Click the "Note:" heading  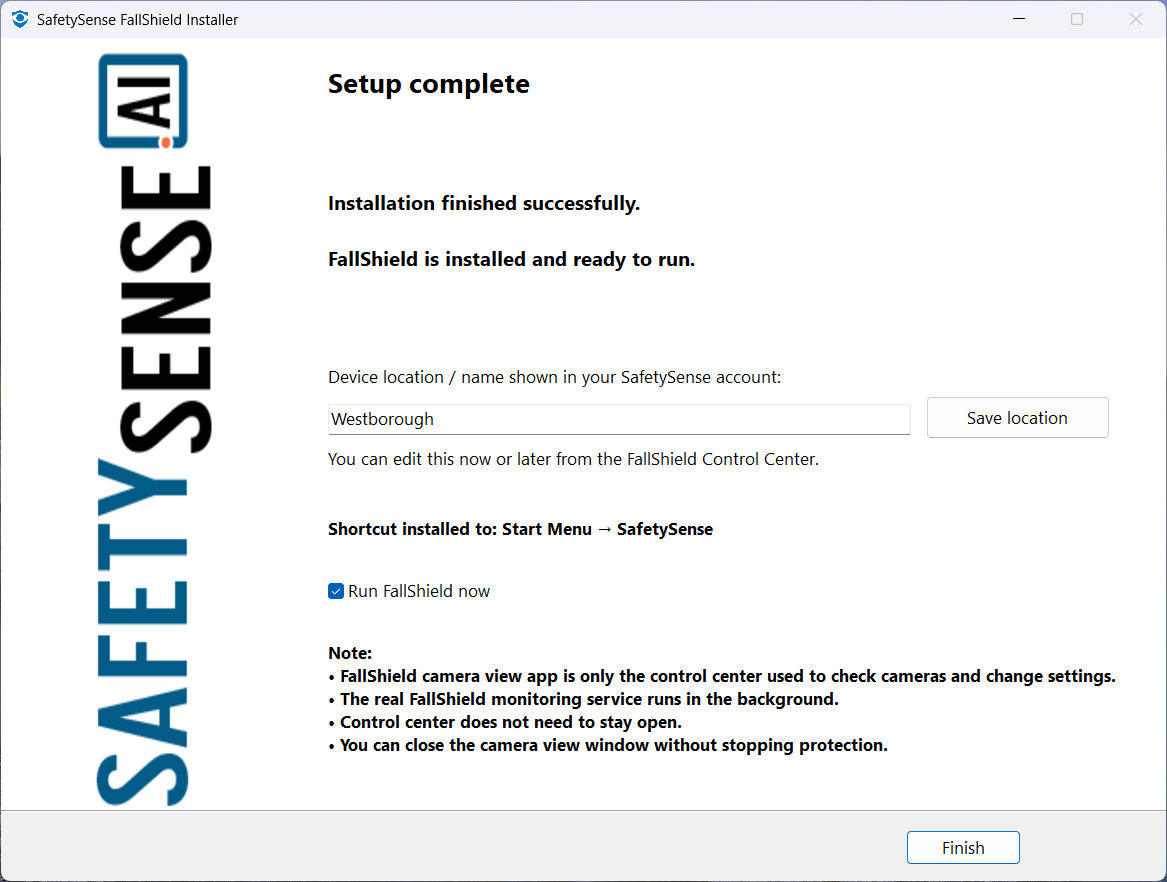tap(350, 653)
